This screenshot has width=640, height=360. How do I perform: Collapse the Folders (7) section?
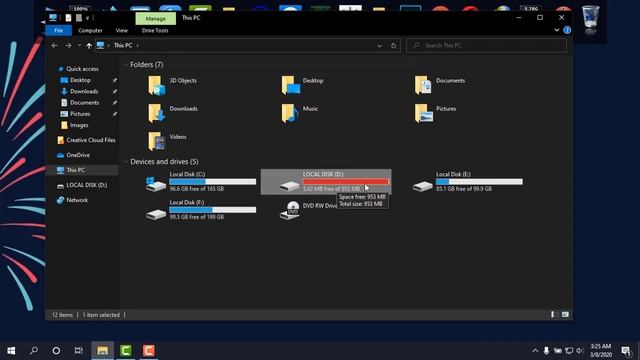pyautogui.click(x=126, y=65)
